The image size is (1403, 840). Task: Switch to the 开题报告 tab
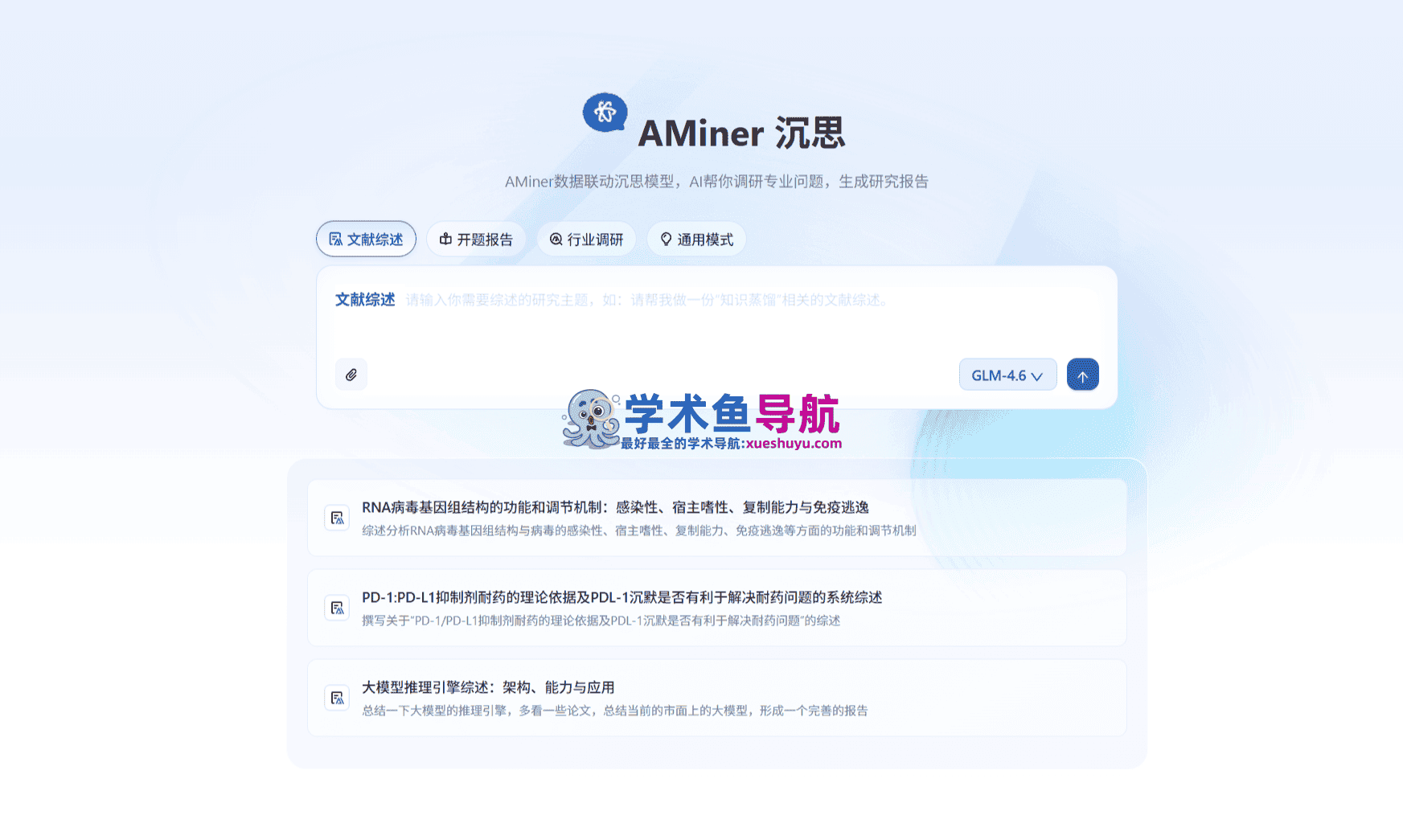[x=476, y=239]
